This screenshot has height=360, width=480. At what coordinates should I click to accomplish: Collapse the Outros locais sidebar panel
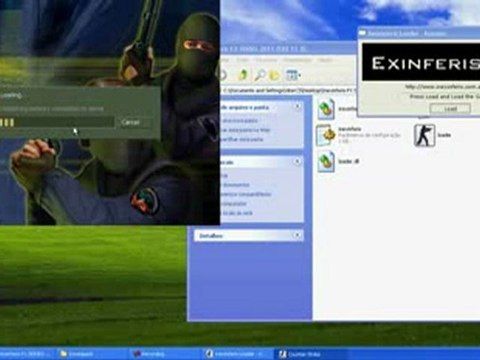click(x=297, y=162)
